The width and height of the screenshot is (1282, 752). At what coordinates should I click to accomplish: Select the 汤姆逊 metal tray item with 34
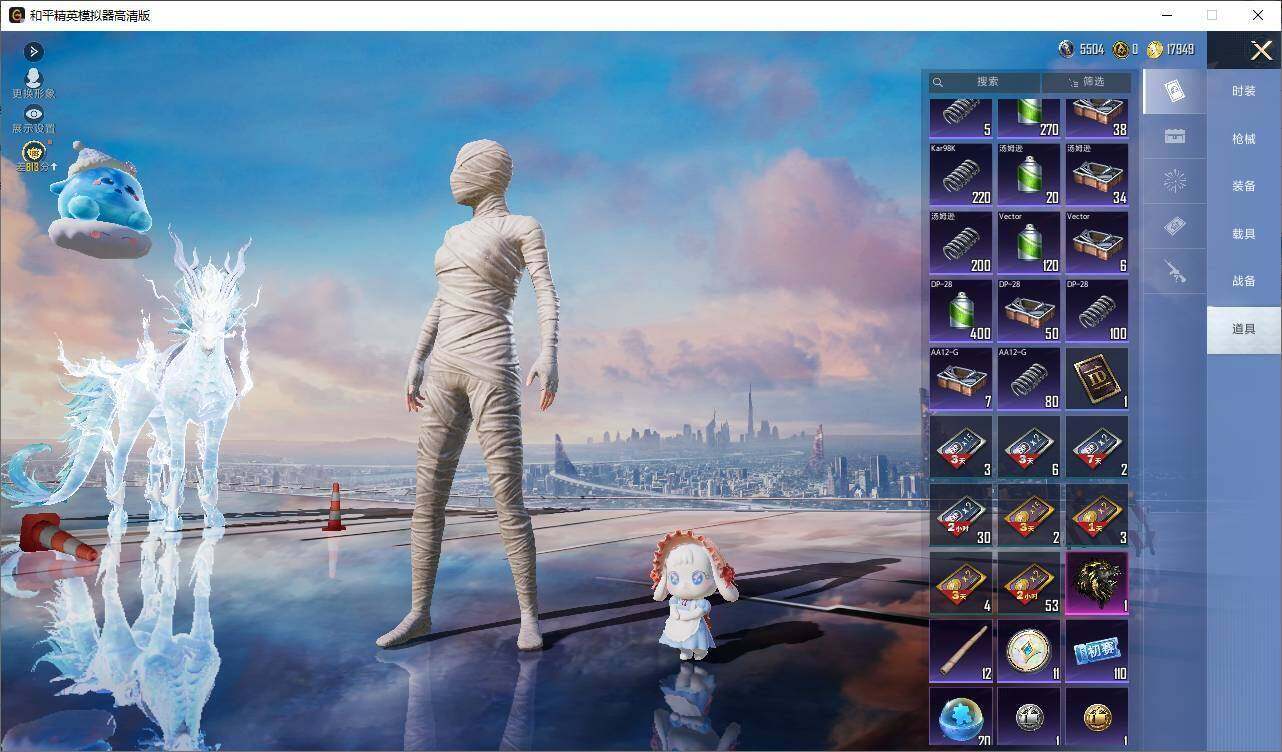pyautogui.click(x=1097, y=174)
